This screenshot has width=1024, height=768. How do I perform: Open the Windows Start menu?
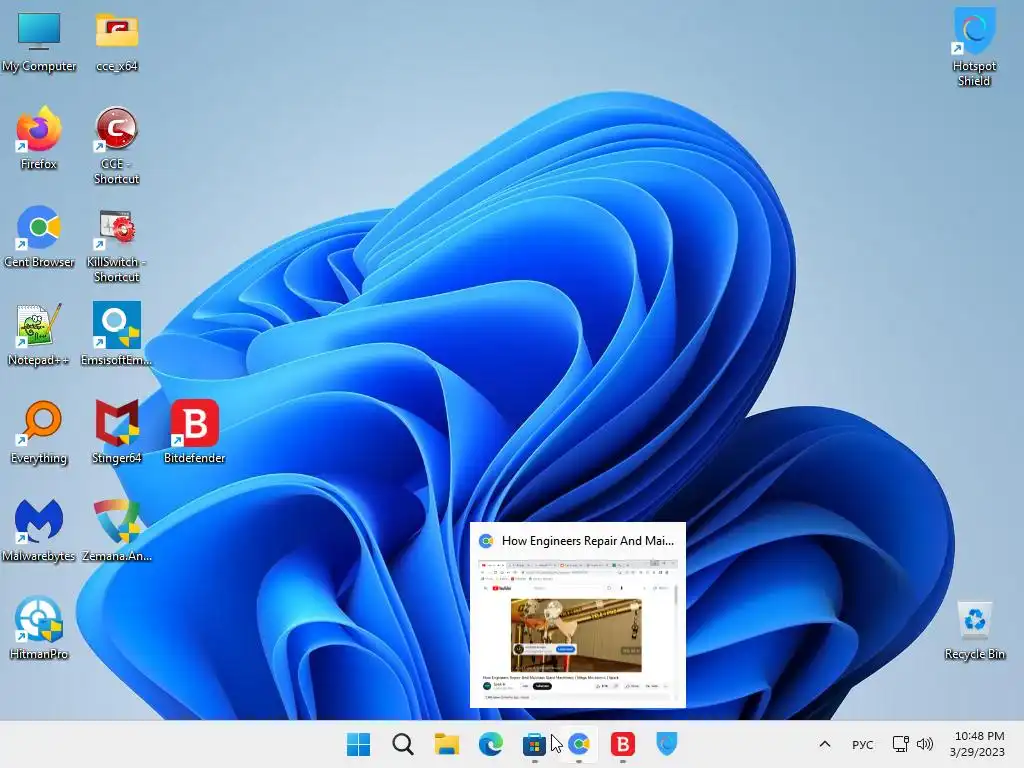pos(359,744)
